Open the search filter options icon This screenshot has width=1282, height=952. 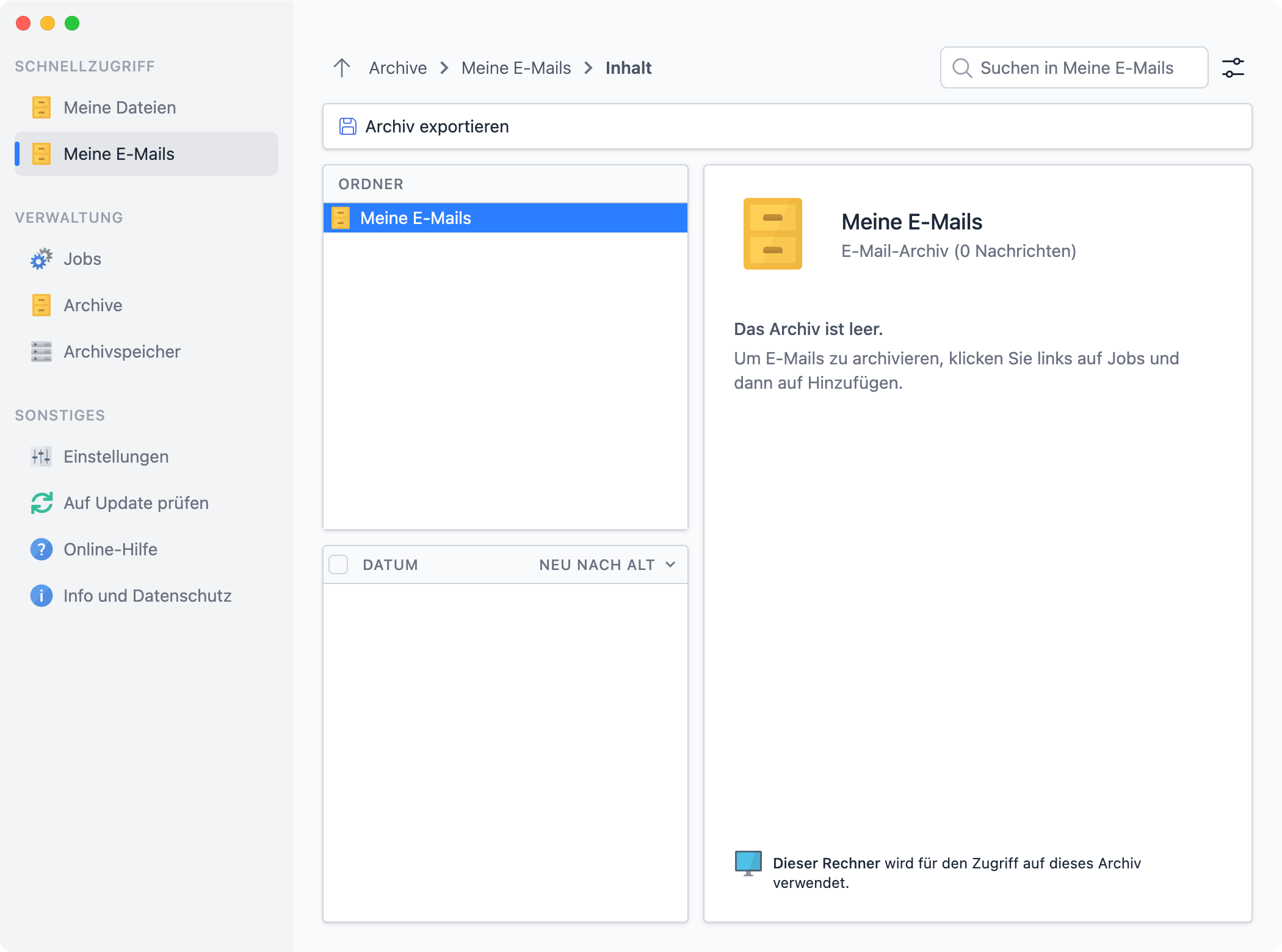[1233, 68]
